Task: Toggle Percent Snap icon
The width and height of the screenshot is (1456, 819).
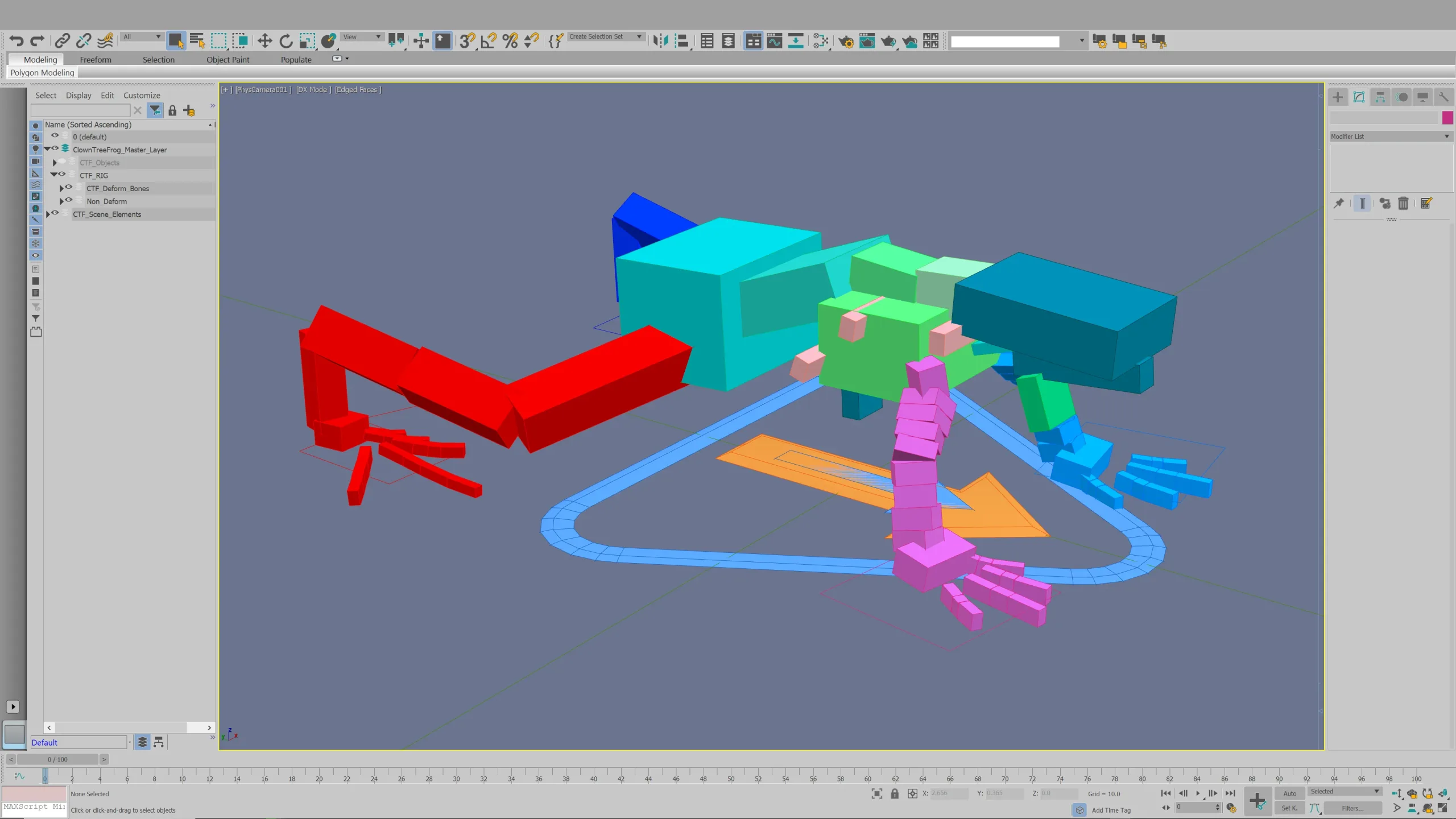Action: click(510, 41)
